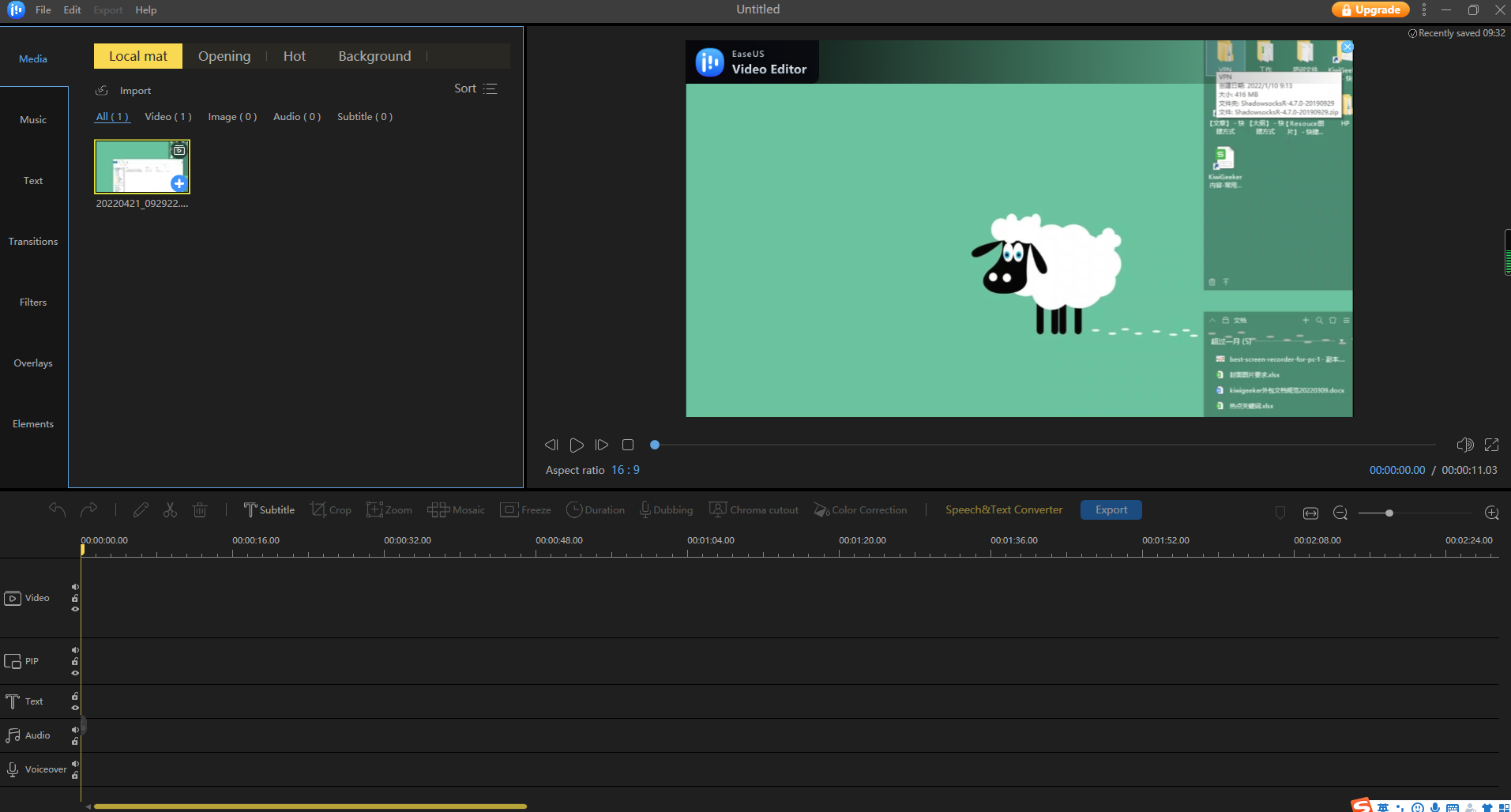Click the Import icon
Viewport: 1511px width, 812px height.
click(102, 90)
